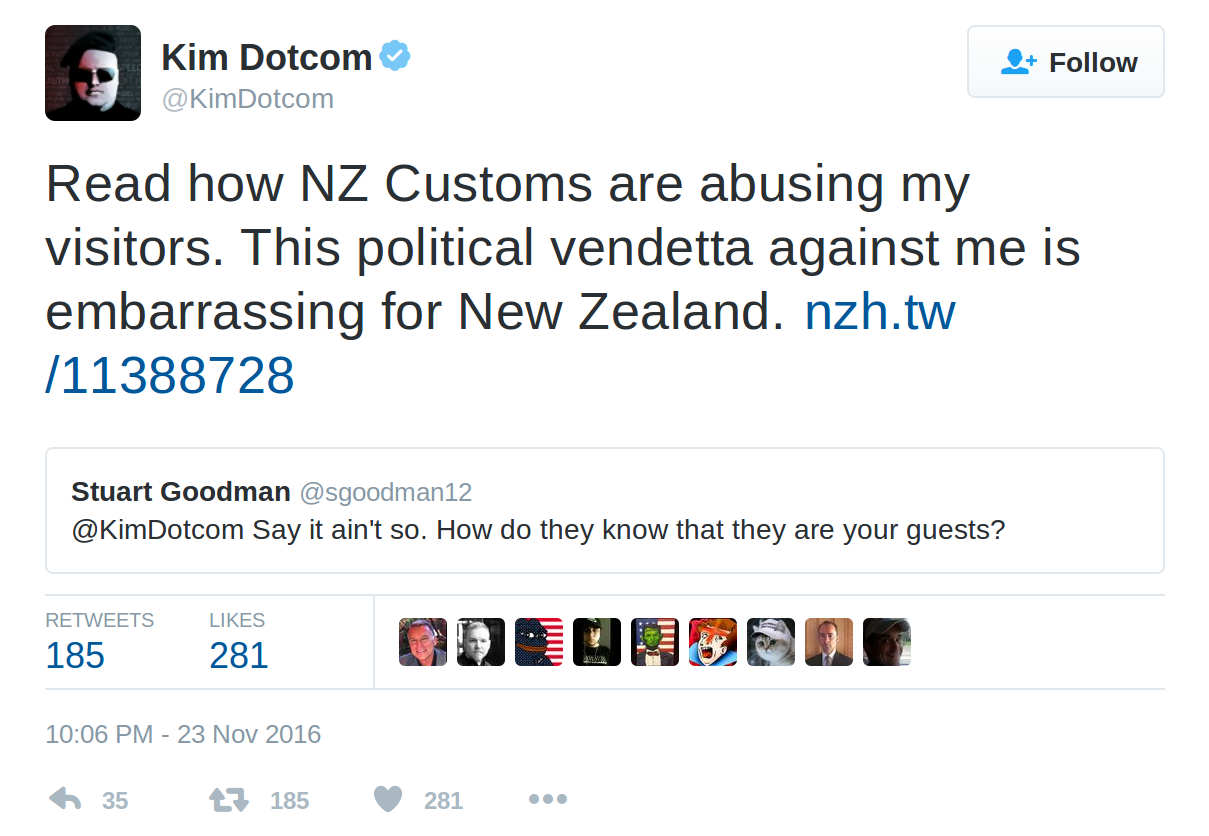Retweet this tweet using the retweet icon
Image resolution: width=1209 pixels, height=836 pixels.
pos(228,799)
